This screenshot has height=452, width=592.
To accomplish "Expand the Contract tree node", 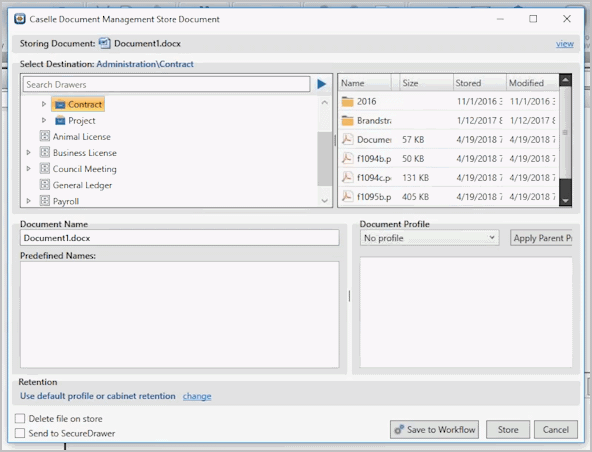I will coord(44,104).
